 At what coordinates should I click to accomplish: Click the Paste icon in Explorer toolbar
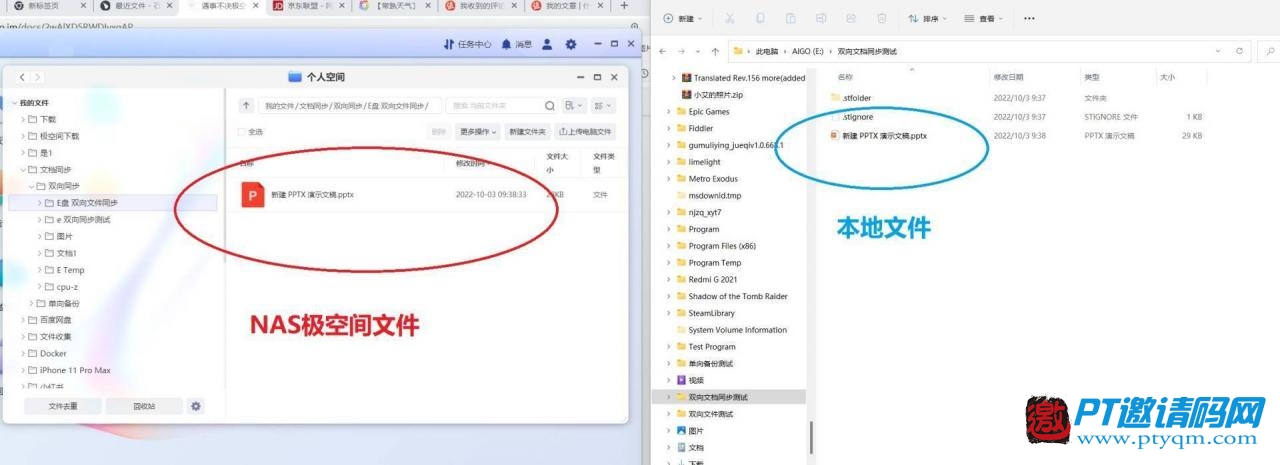pos(790,18)
